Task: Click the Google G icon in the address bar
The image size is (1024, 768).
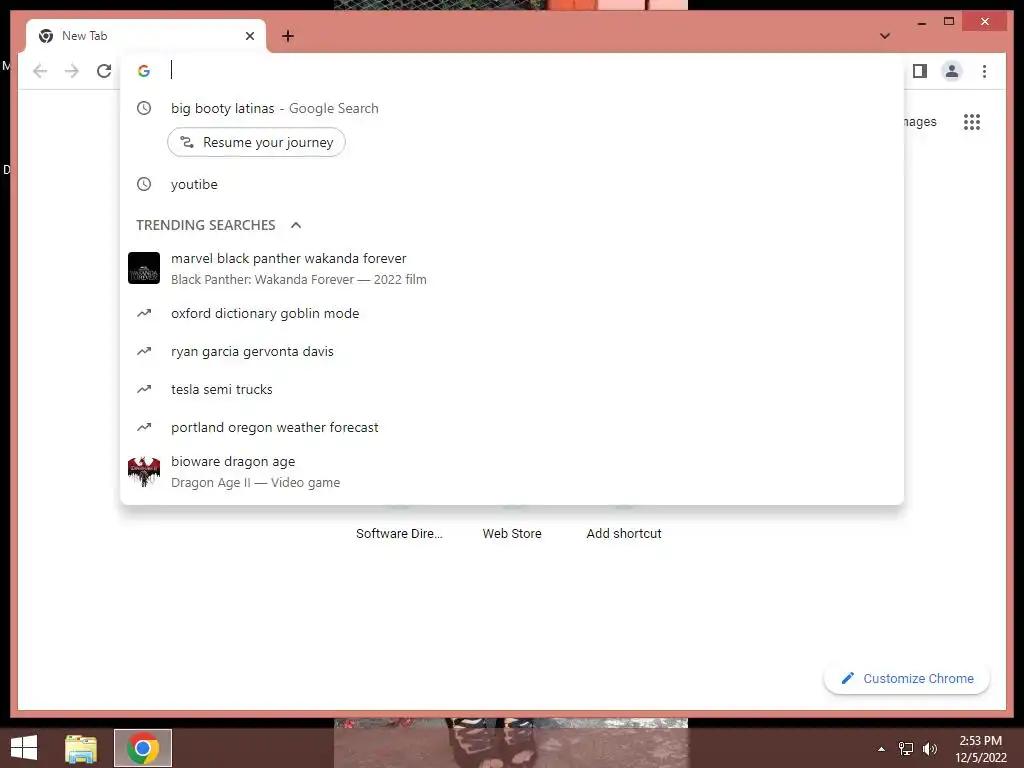Action: click(x=144, y=71)
